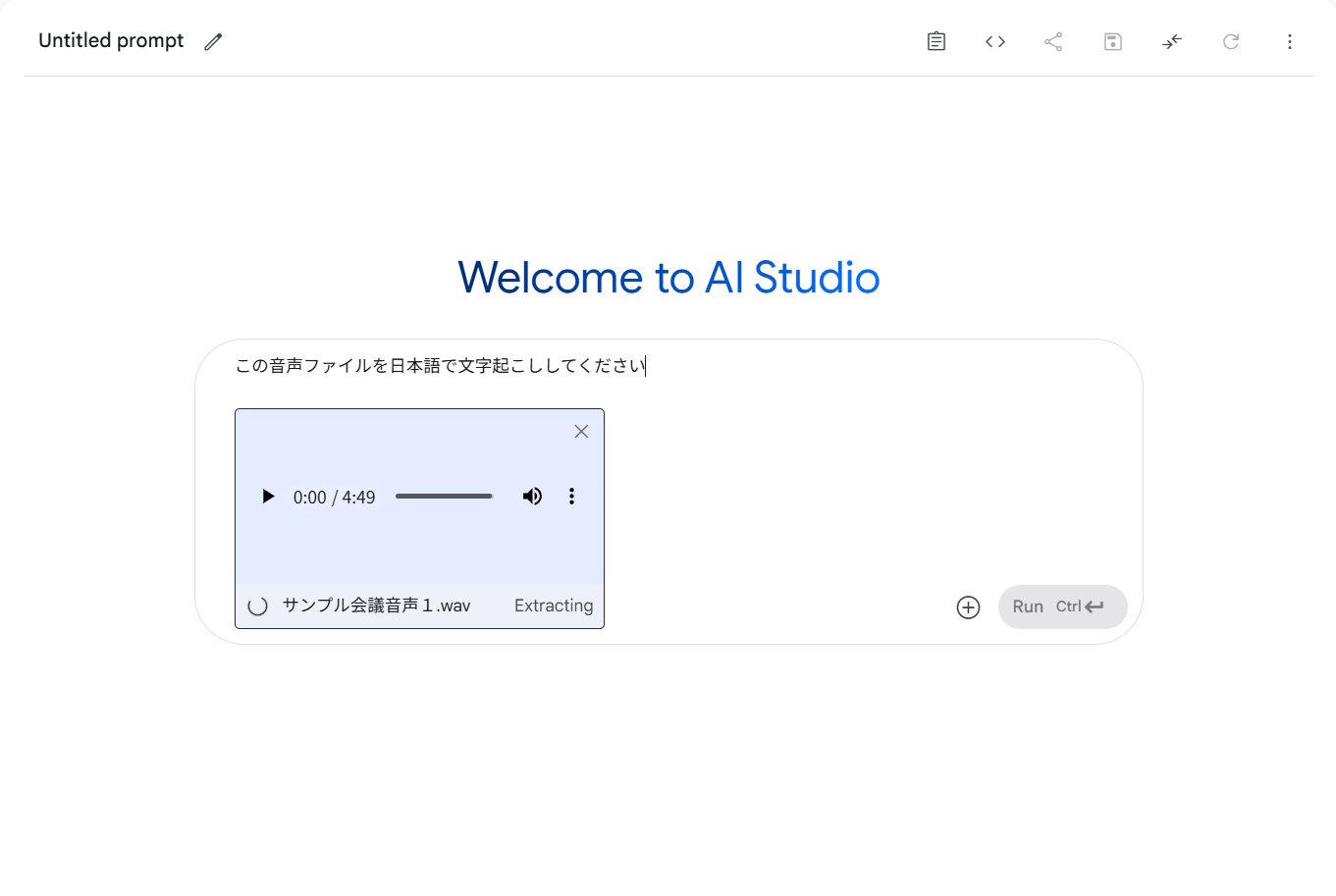Click the share prompt icon
This screenshot has height=896, width=1336.
tap(1053, 41)
